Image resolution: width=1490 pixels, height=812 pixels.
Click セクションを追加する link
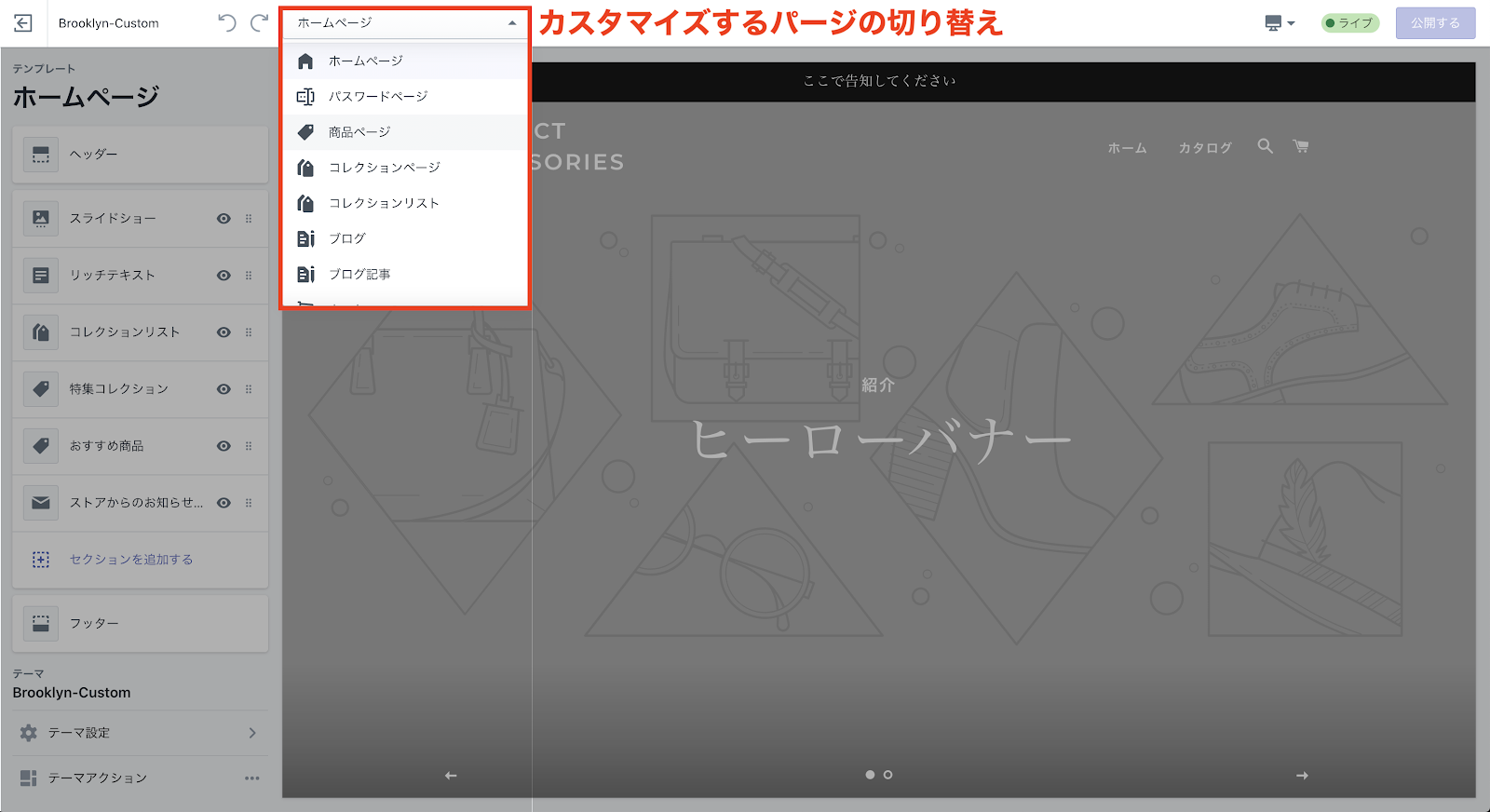[x=131, y=560]
